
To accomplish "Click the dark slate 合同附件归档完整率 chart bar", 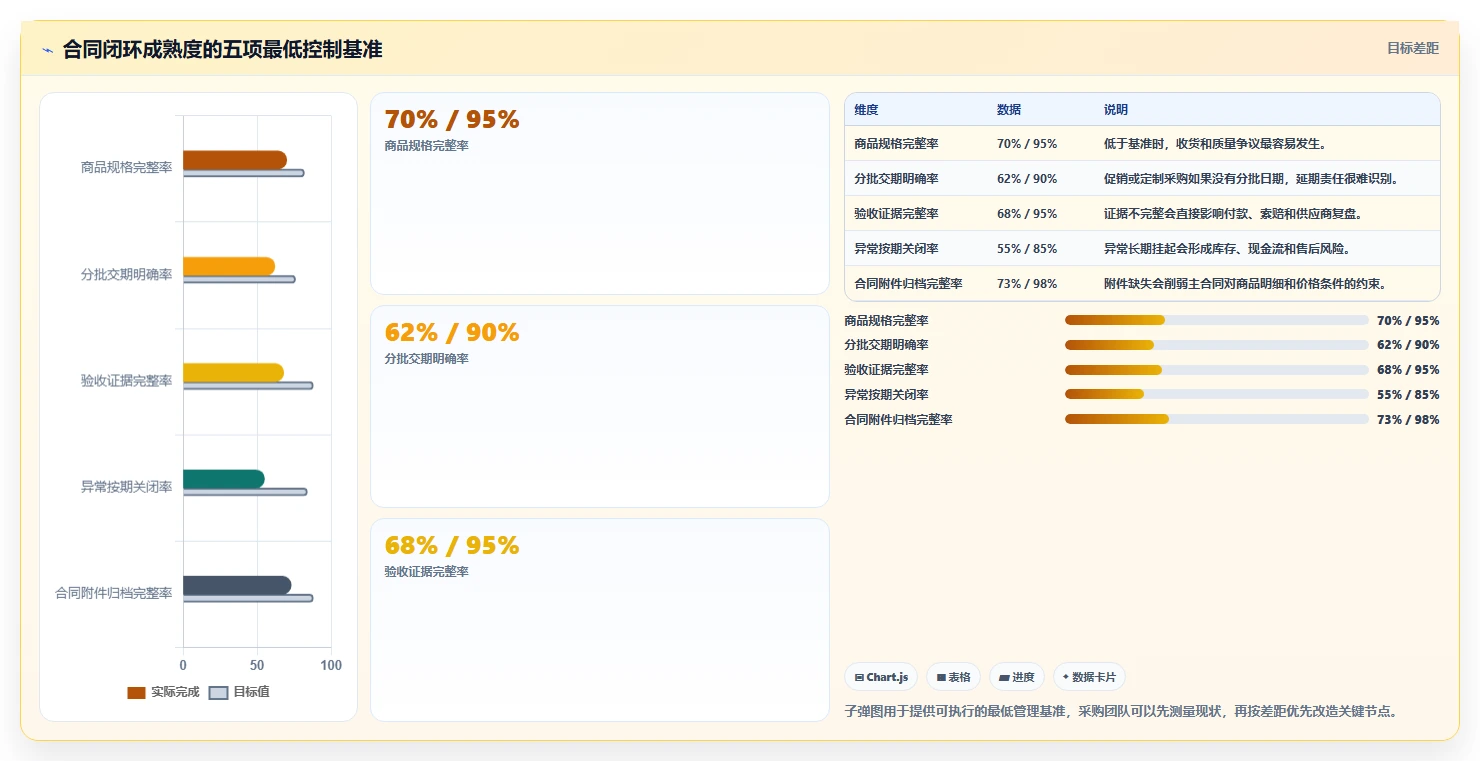I will [x=237, y=585].
